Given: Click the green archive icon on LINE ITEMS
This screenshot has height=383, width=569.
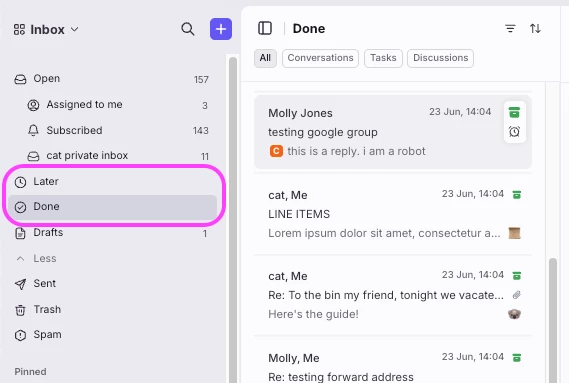Looking at the screenshot, I should [517, 195].
